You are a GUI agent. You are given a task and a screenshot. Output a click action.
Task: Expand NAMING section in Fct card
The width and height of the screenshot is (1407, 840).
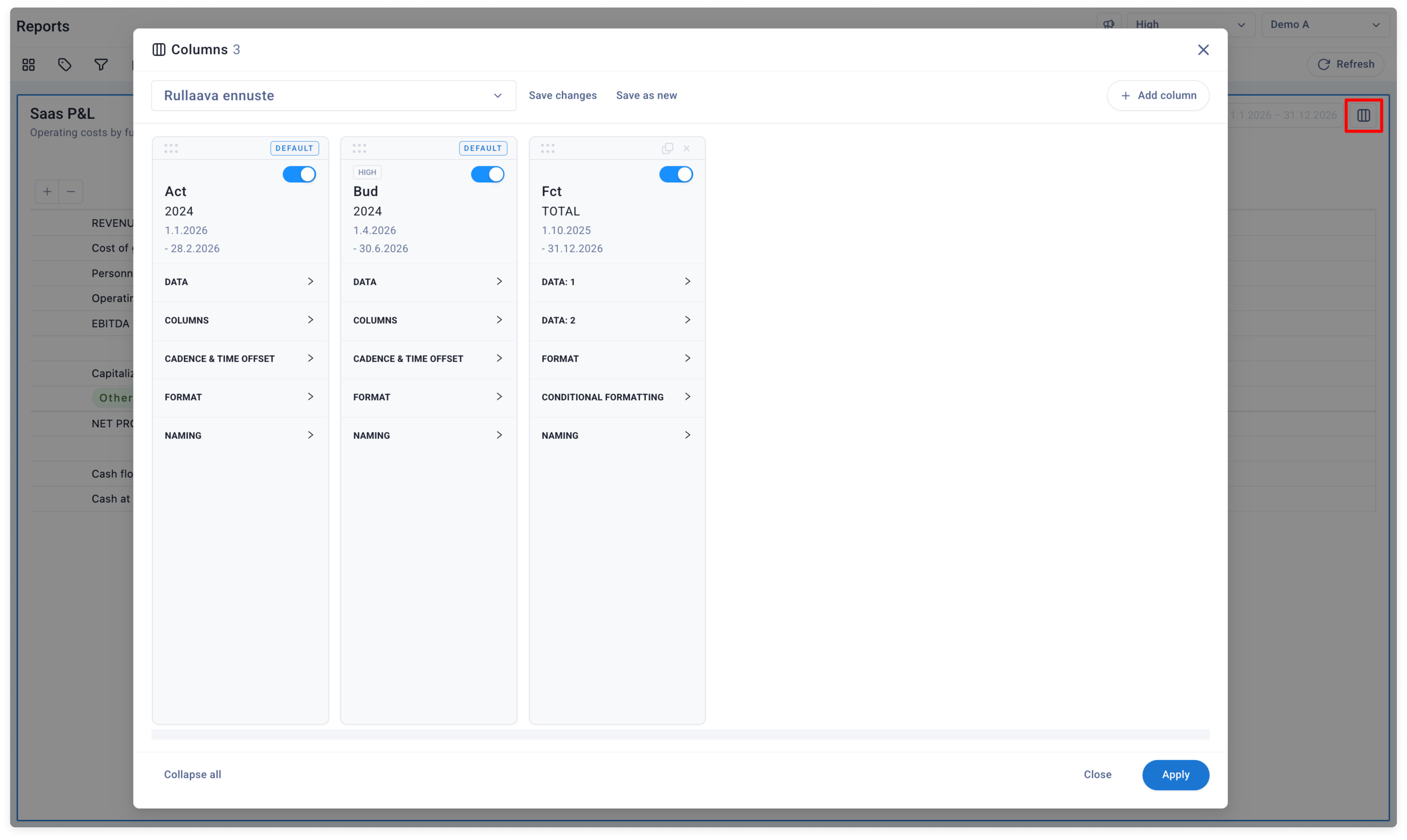(617, 436)
